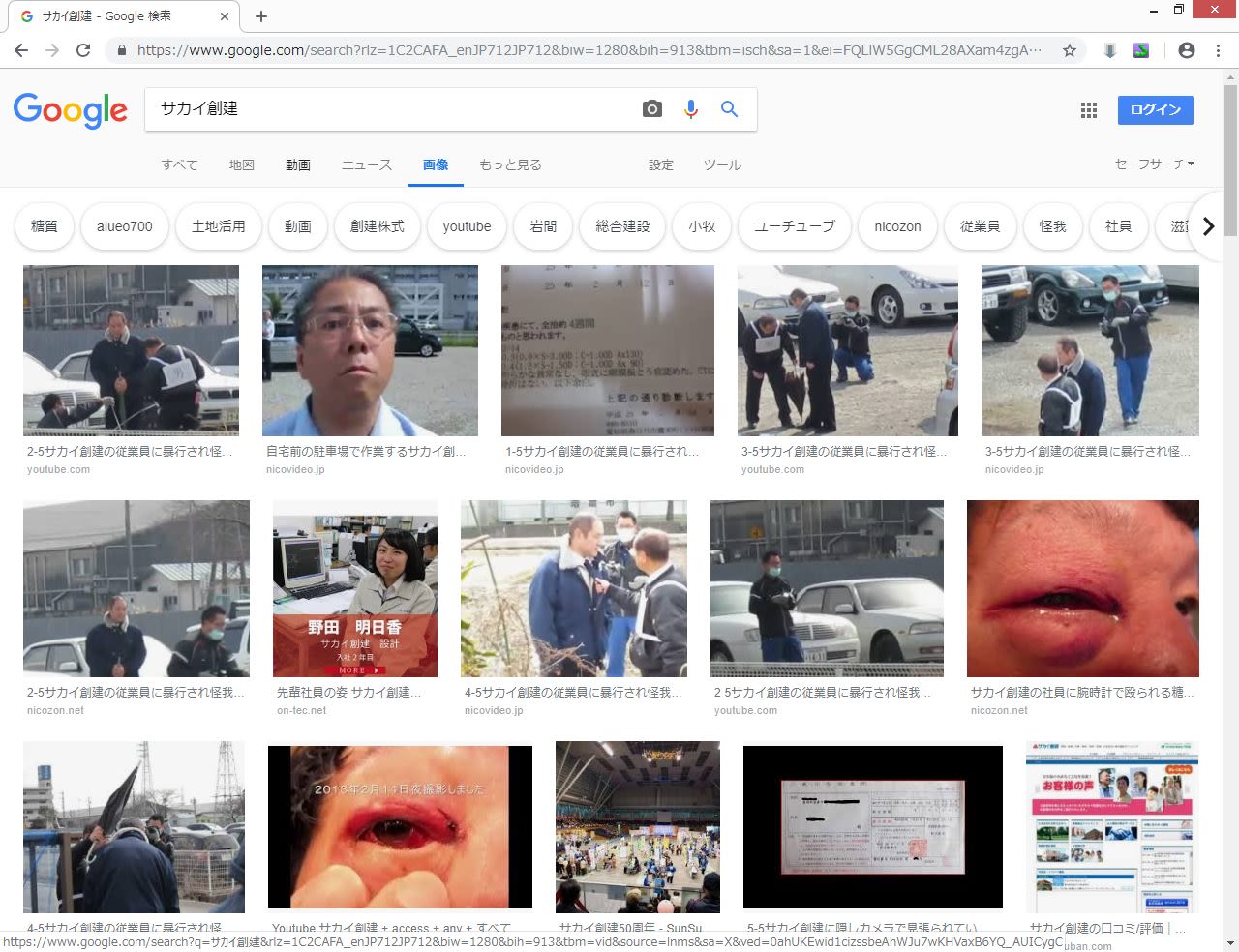The image size is (1239, 952).
Task: Open サカイ創建の口コミ website thumbnail
Action: click(x=1112, y=827)
